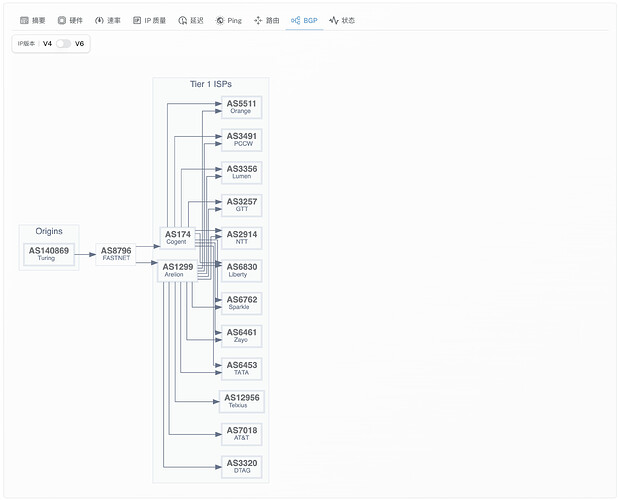Open the 路由 routing tab

(x=267, y=20)
